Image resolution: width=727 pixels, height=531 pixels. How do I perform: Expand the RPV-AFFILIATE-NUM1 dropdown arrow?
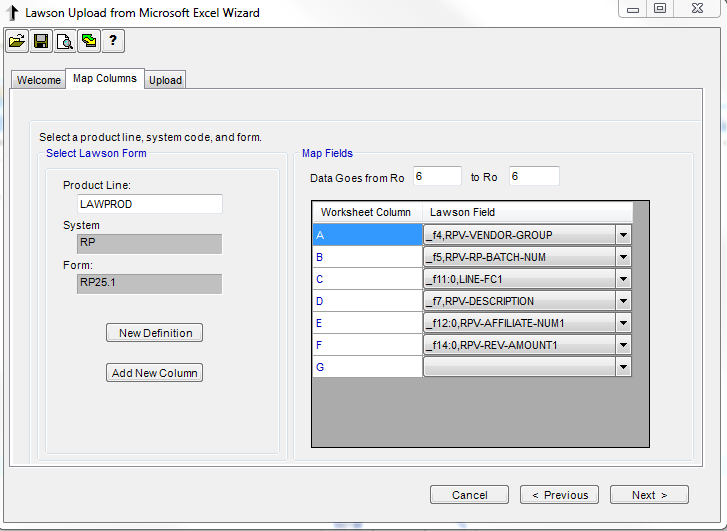click(x=623, y=324)
